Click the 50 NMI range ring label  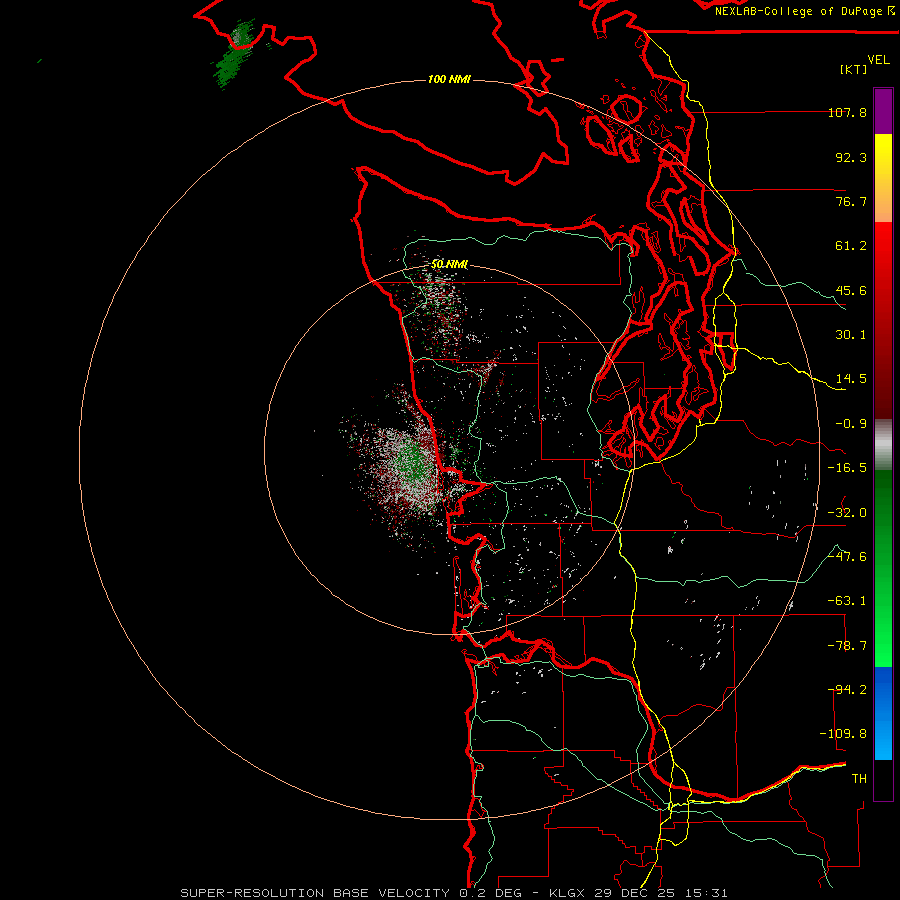point(449,265)
